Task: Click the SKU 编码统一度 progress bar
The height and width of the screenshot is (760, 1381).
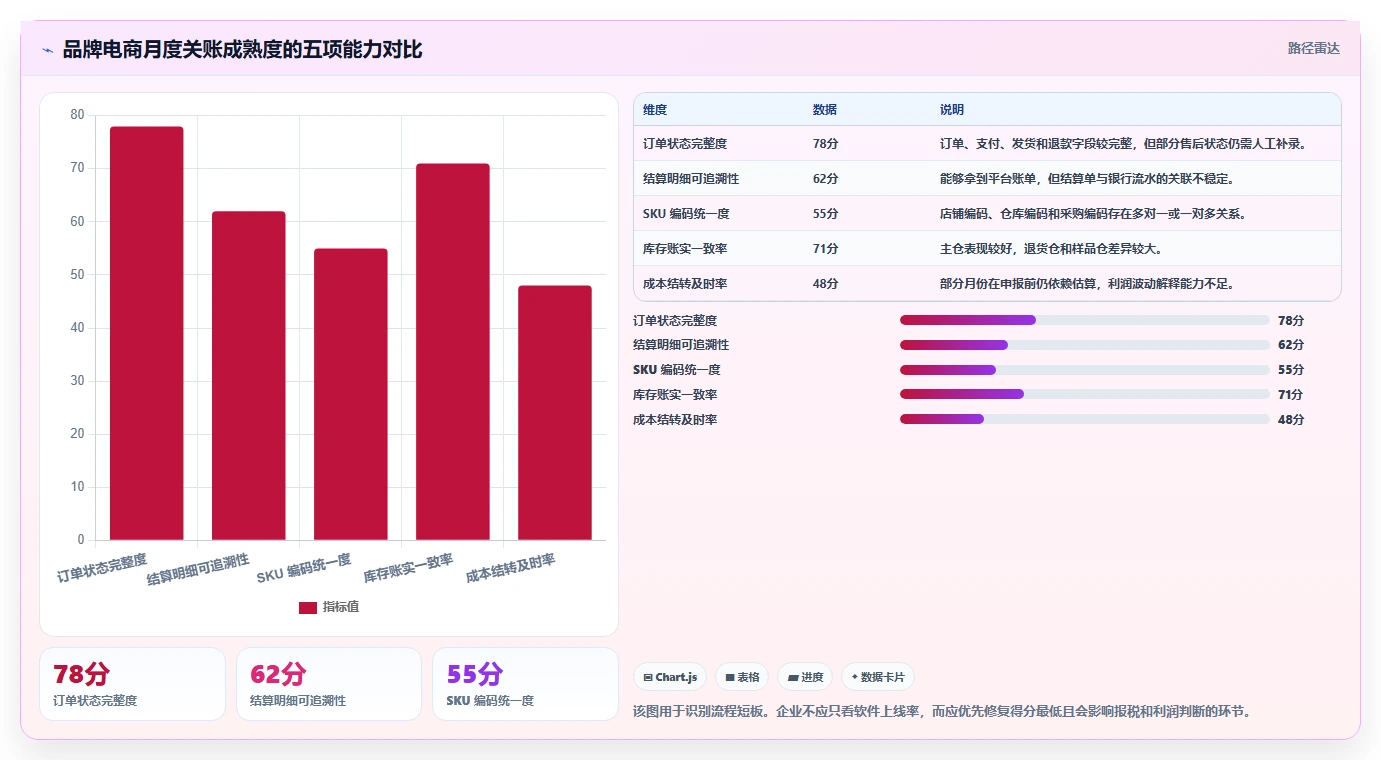Action: (x=1085, y=370)
